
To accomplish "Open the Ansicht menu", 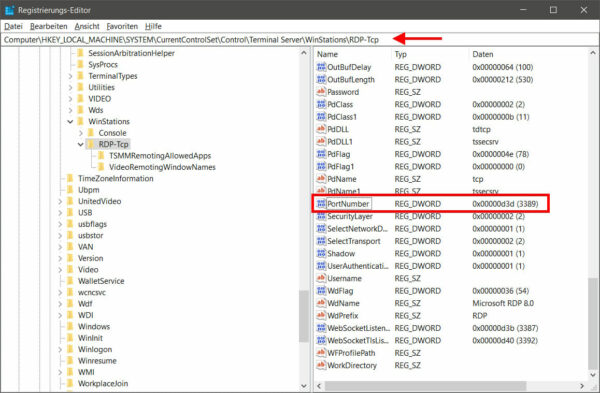I will (x=87, y=26).
